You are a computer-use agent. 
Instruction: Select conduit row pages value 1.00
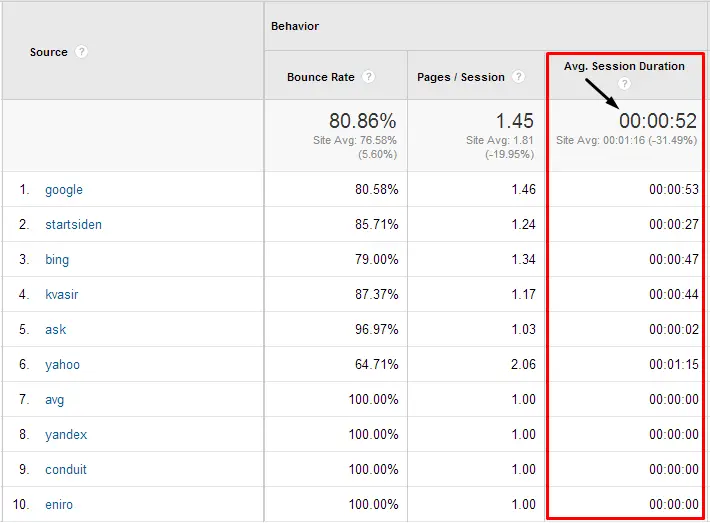point(523,469)
